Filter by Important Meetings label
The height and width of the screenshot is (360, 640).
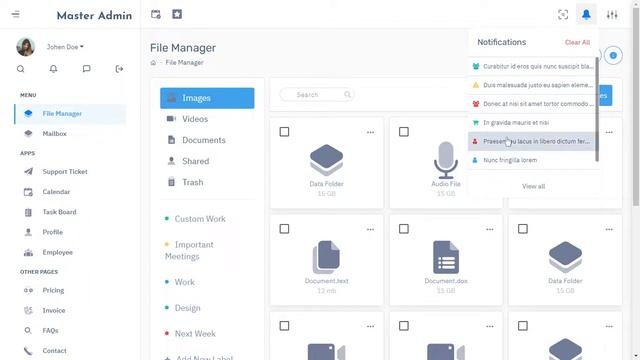pos(189,251)
